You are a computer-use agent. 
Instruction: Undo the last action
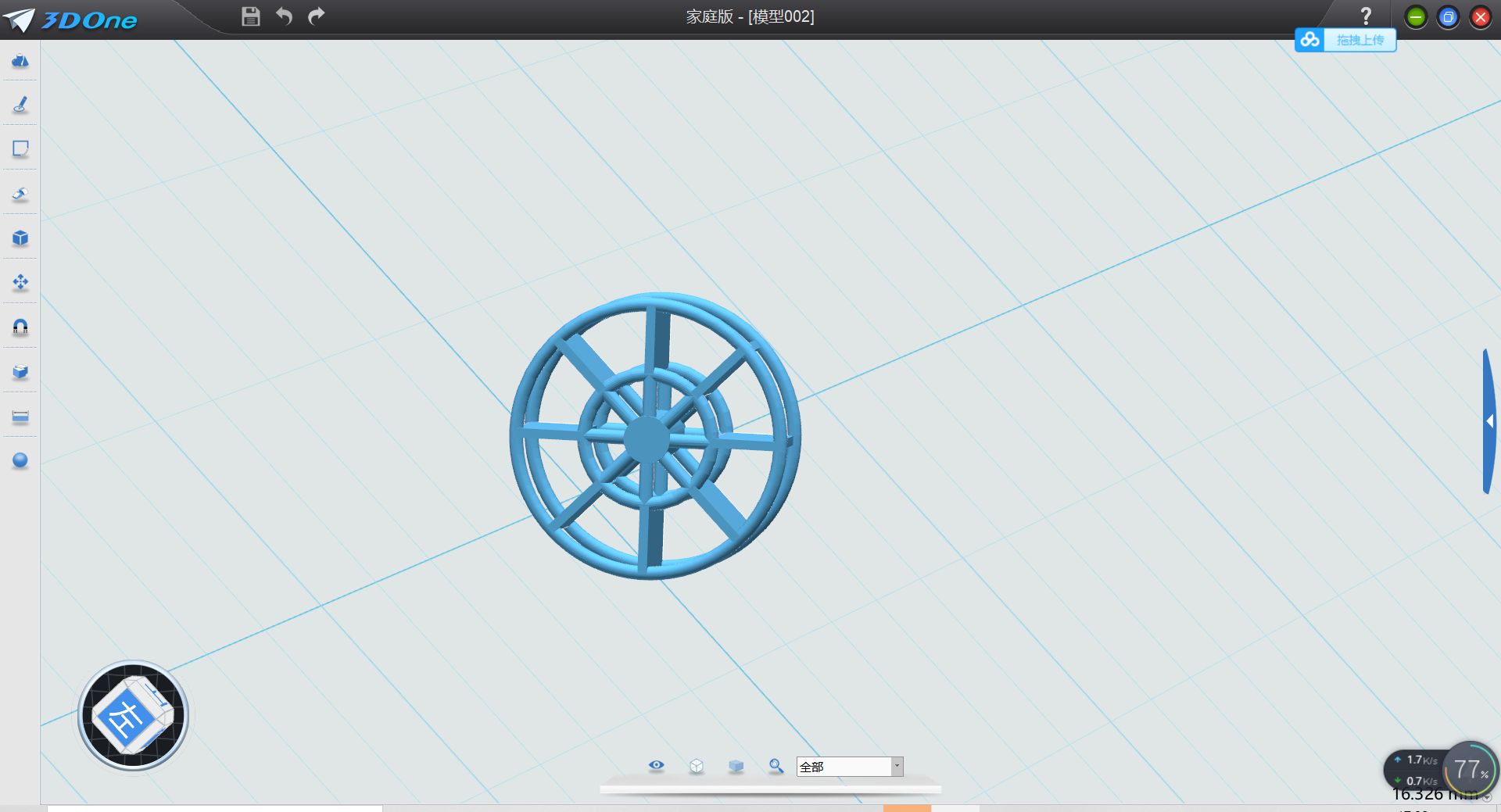[x=284, y=16]
